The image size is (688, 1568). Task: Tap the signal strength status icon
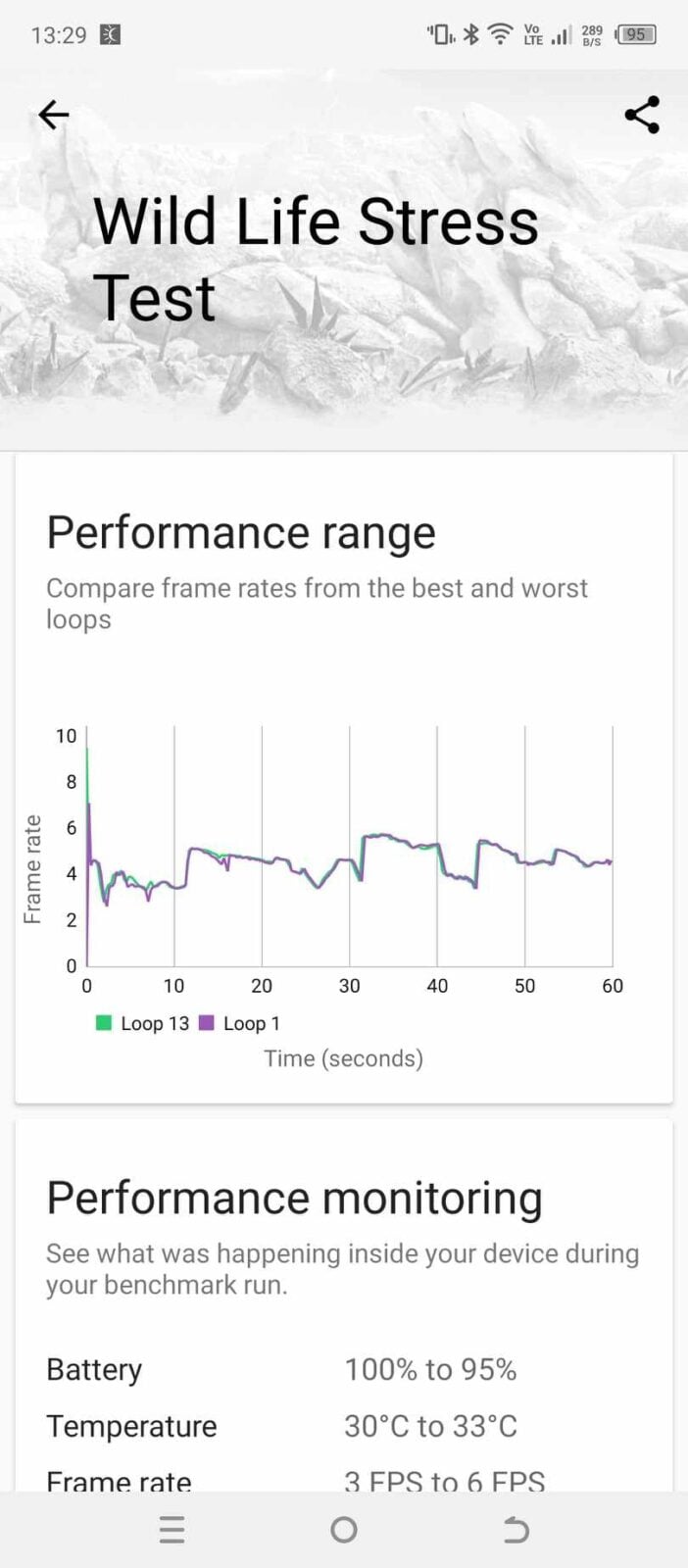click(x=561, y=35)
